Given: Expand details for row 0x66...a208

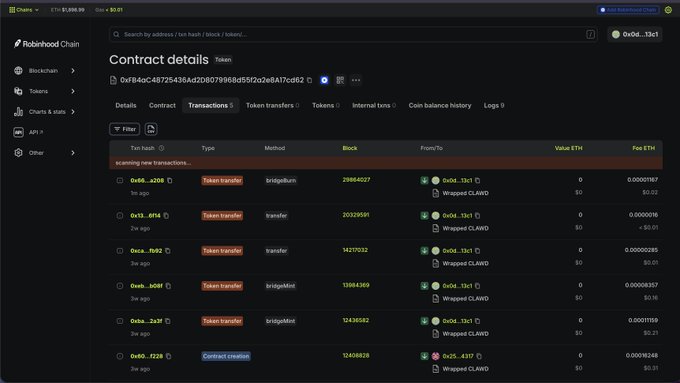Looking at the screenshot, I should coord(120,180).
